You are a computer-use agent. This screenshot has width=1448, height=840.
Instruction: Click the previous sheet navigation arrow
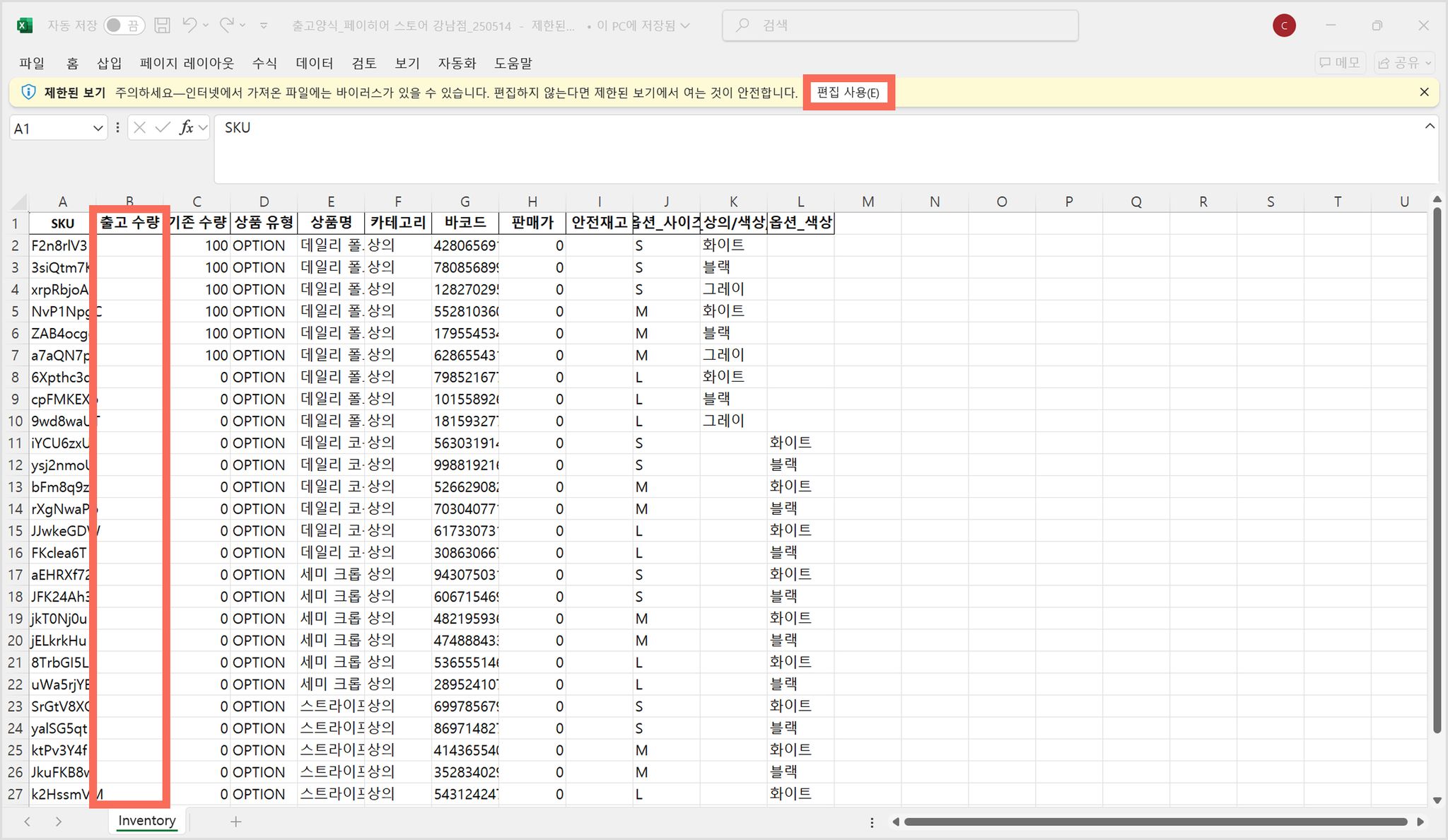coord(28,822)
